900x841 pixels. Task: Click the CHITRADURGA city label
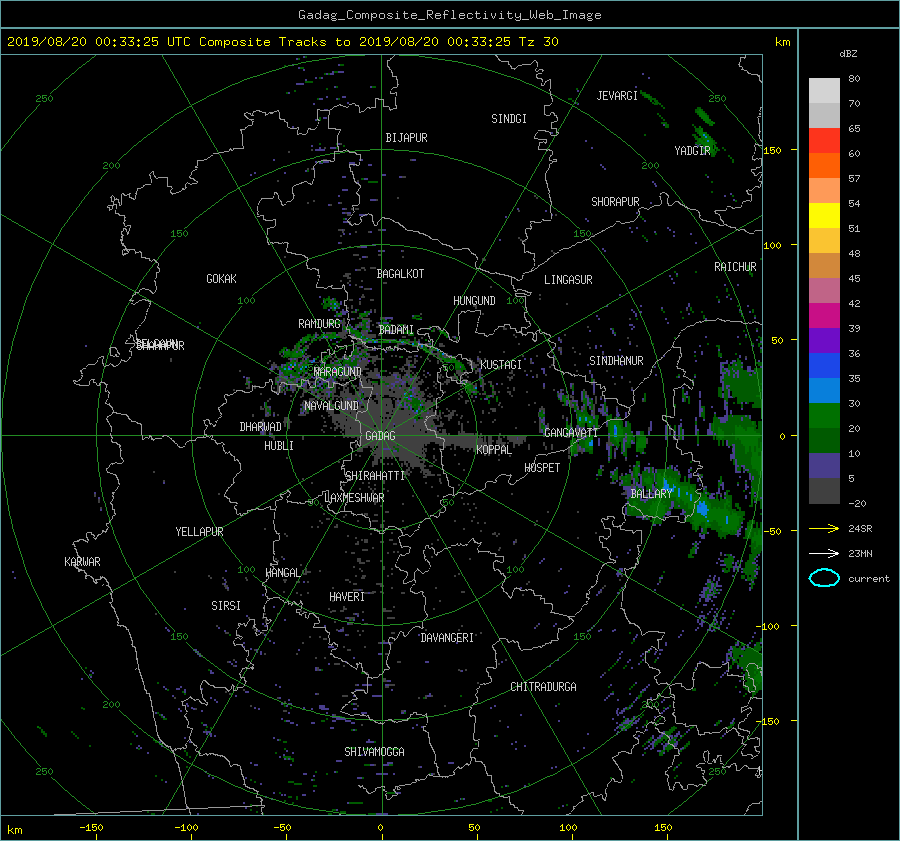[543, 687]
